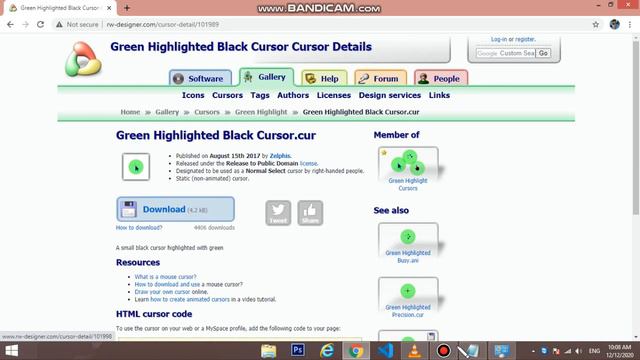The height and width of the screenshot is (360, 640).
Task: Click the browser Forward arrow
Action: [x=25, y=24]
